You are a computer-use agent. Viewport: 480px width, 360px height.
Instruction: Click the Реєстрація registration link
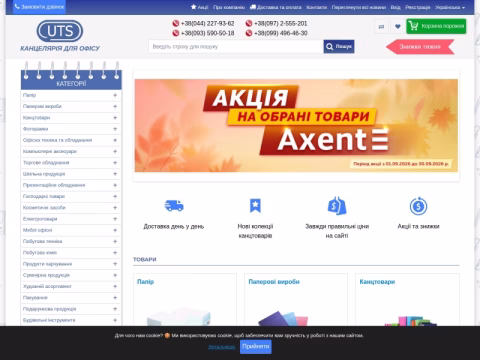point(418,7)
